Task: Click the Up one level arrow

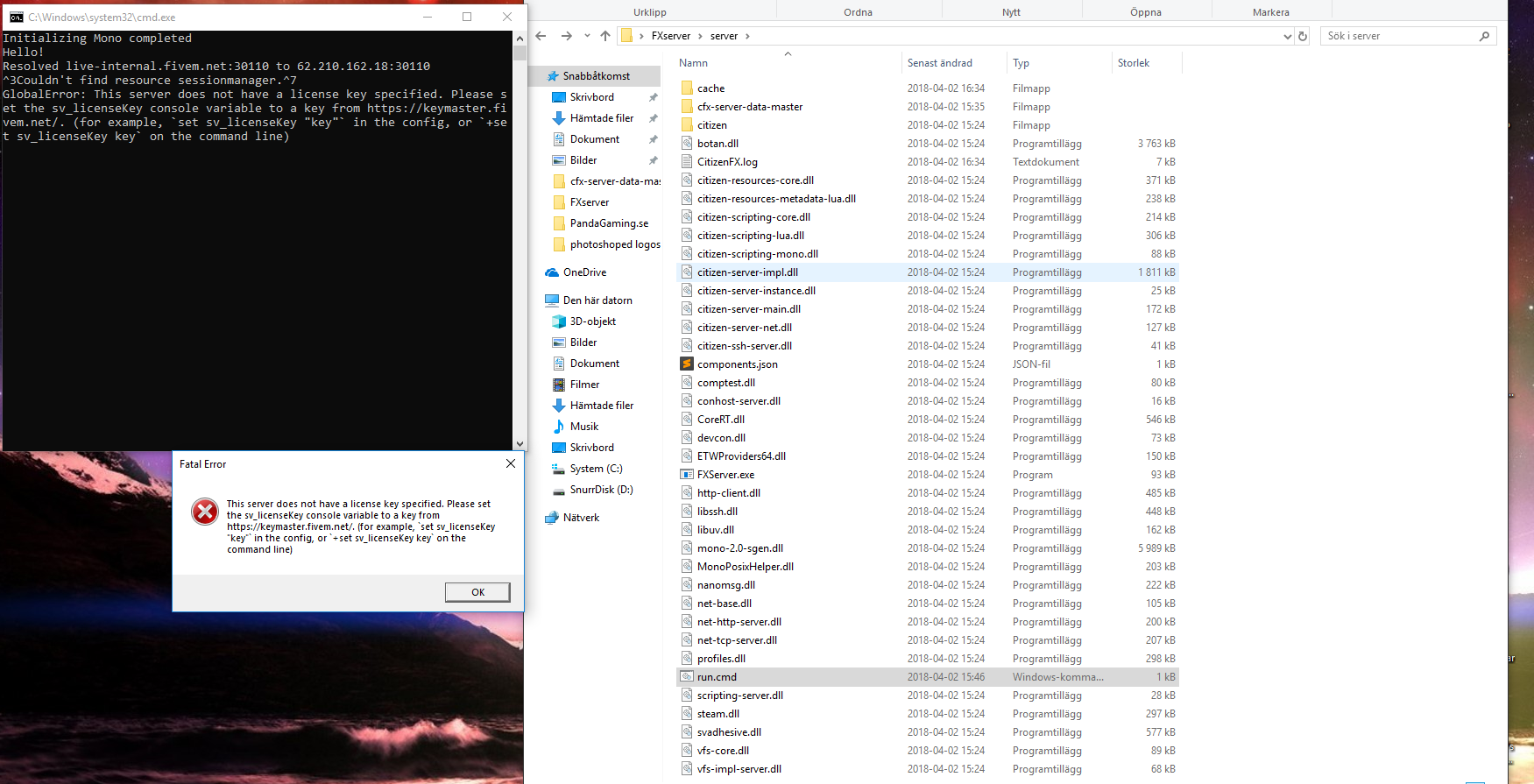Action: click(605, 36)
